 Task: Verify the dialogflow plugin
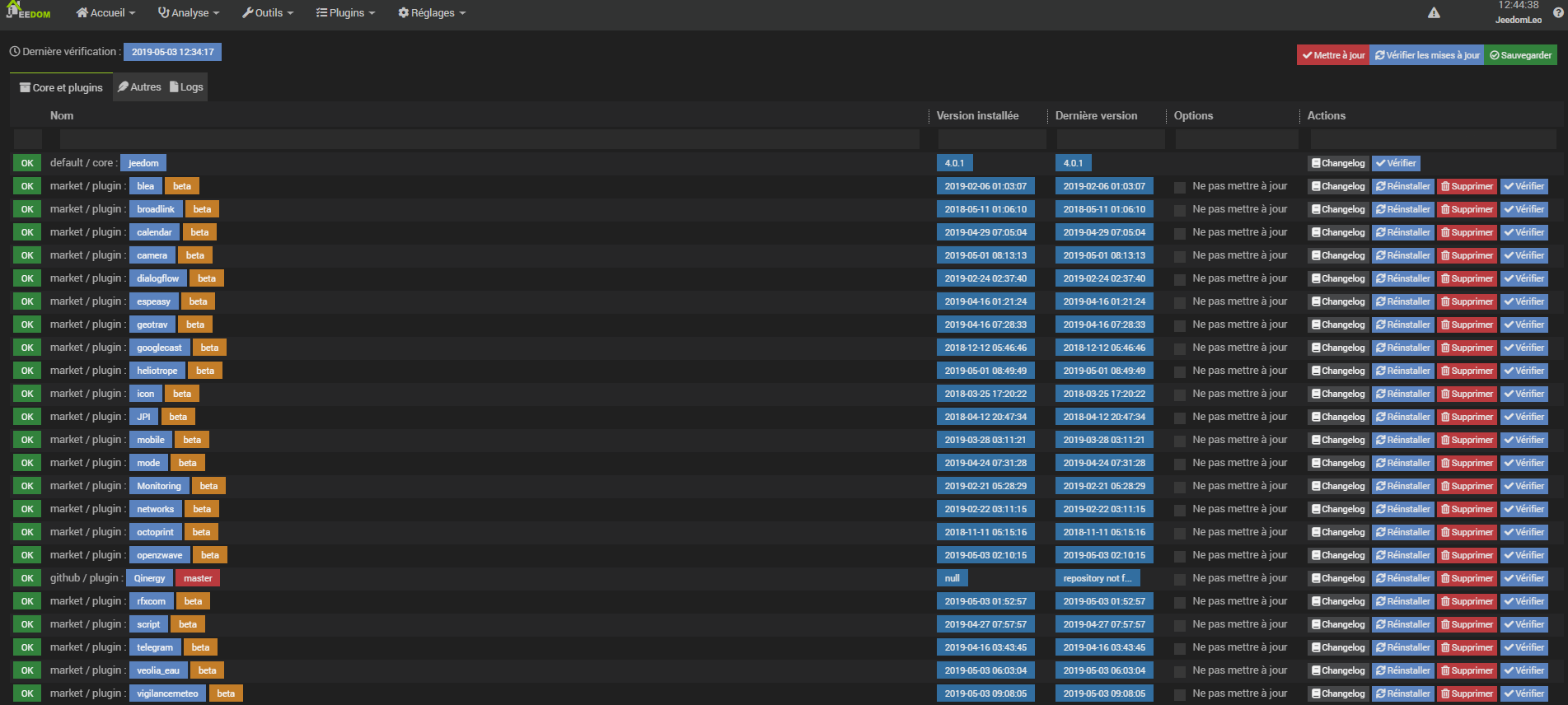click(1524, 278)
